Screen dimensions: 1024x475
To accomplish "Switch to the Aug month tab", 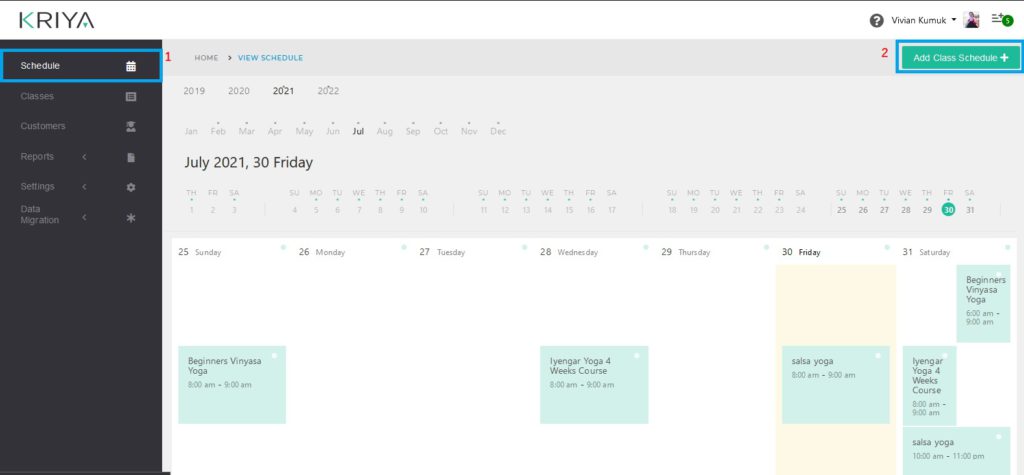I will pos(384,132).
